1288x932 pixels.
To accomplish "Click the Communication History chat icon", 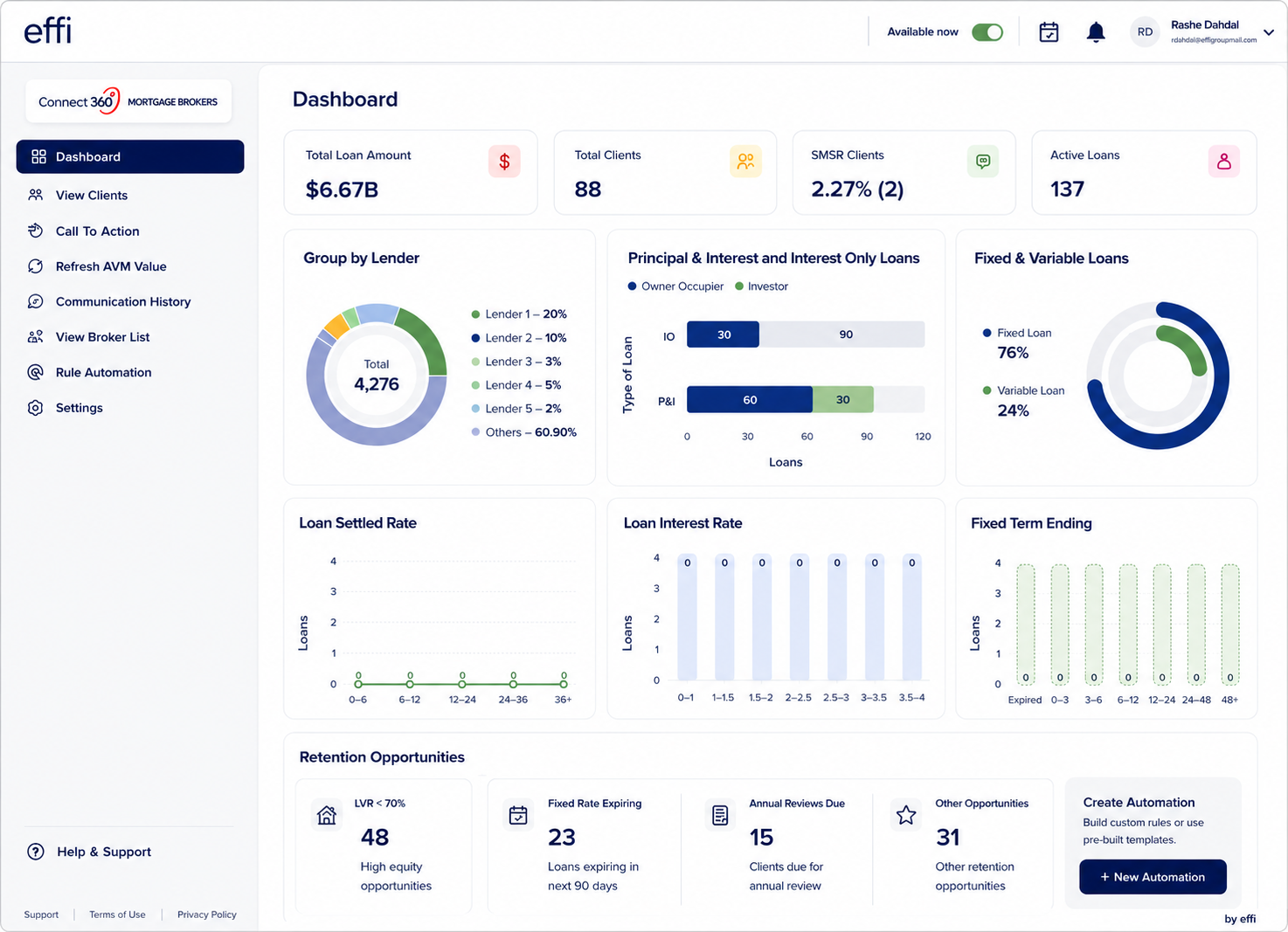I will 36,301.
